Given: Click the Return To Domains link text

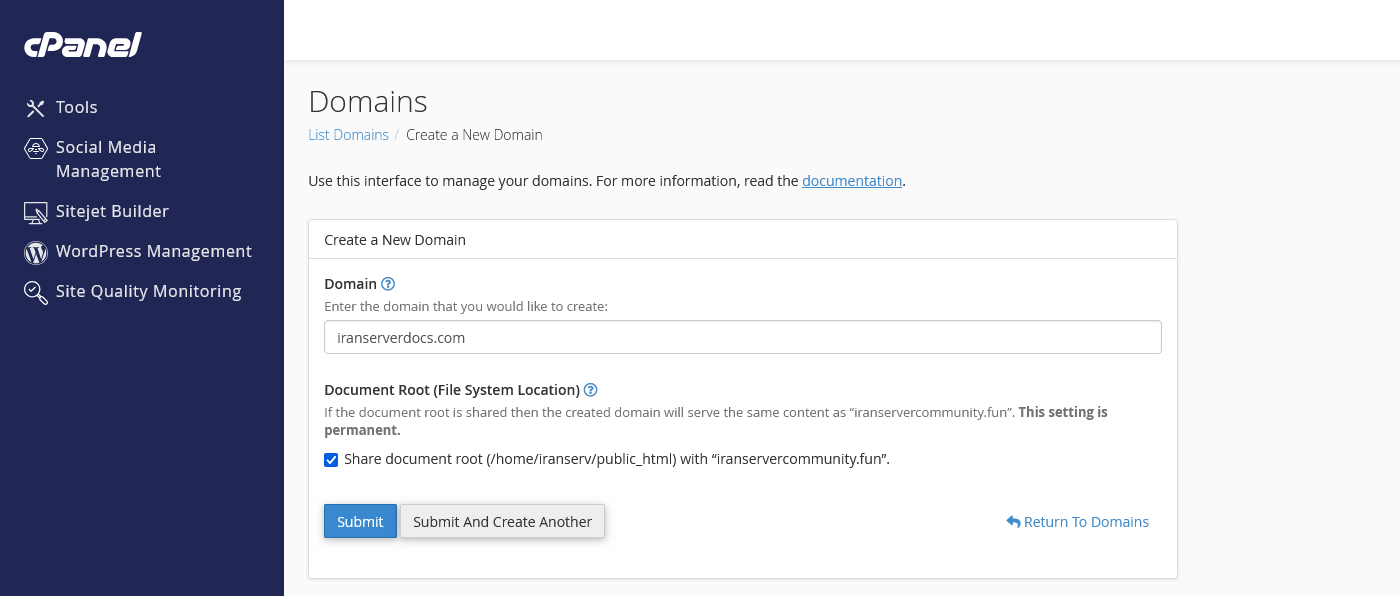Looking at the screenshot, I should [x=1086, y=522].
